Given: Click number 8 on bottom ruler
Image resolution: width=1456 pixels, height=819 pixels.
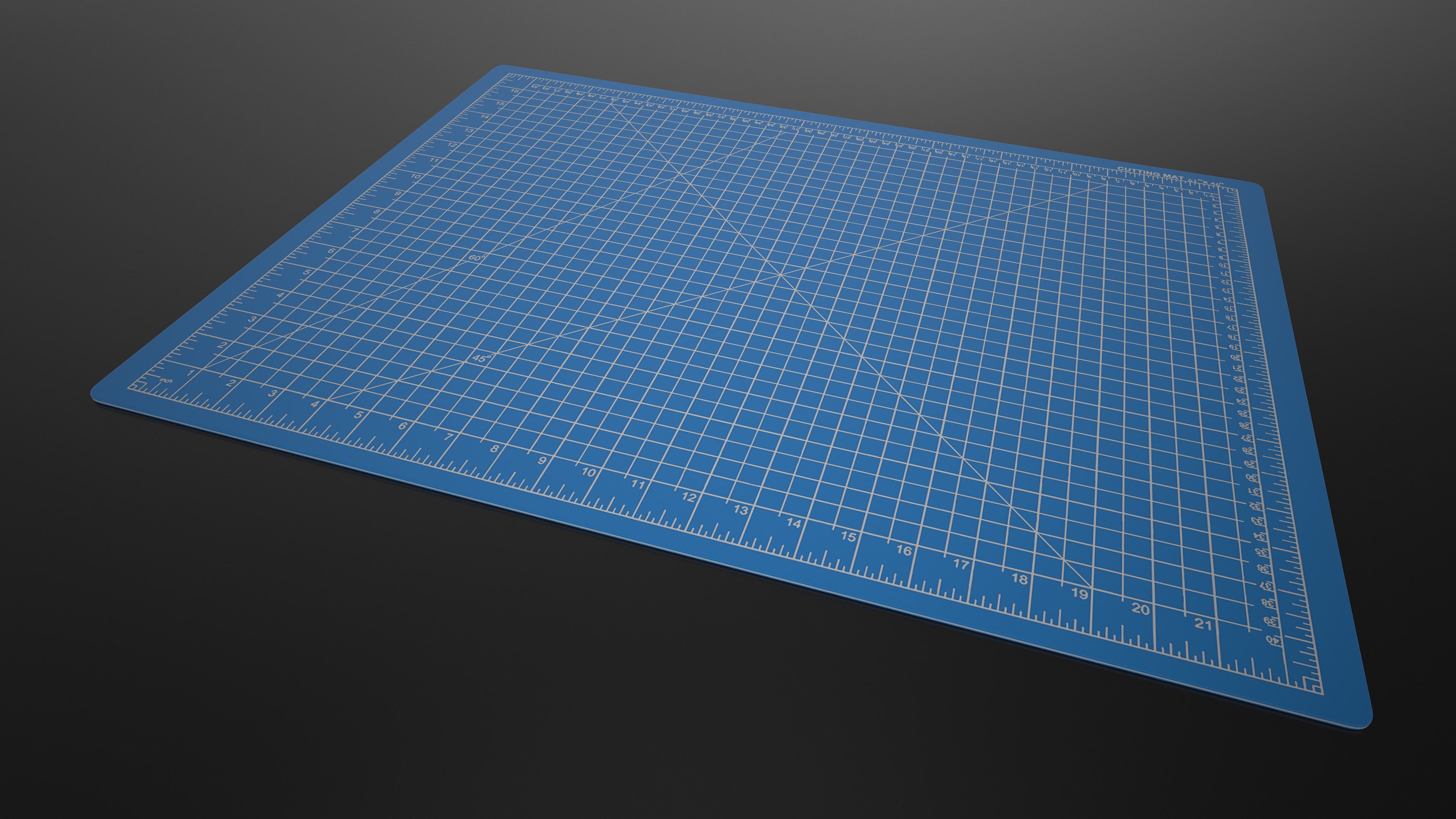Looking at the screenshot, I should (x=494, y=449).
